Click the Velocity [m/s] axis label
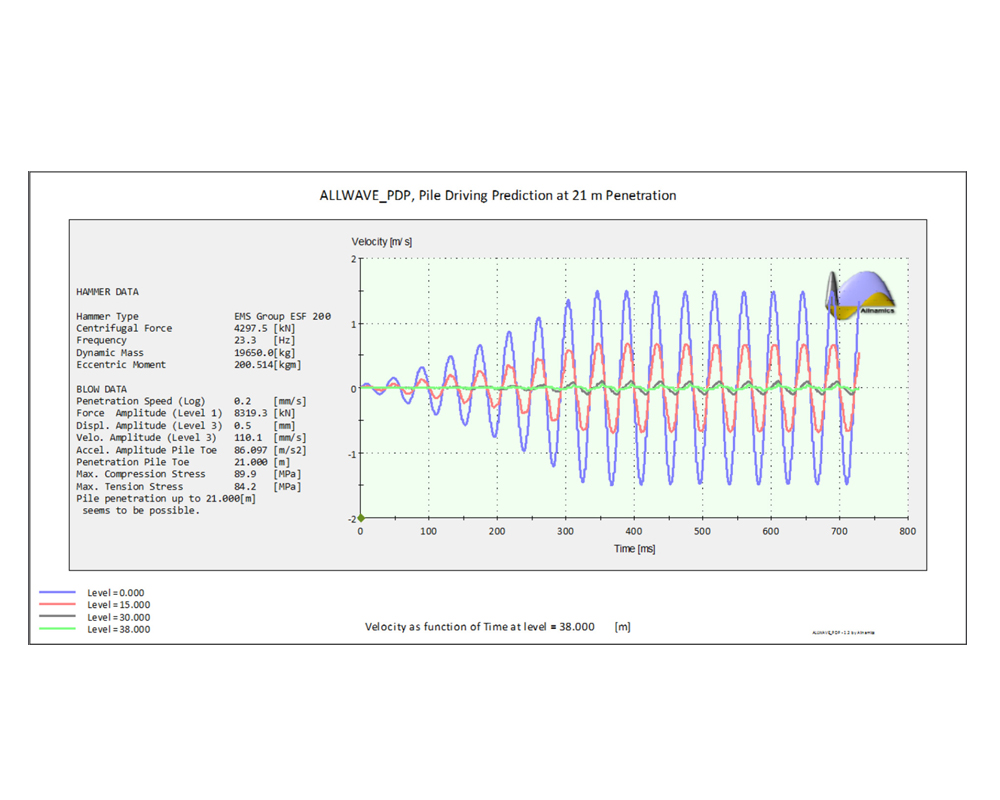 381,242
